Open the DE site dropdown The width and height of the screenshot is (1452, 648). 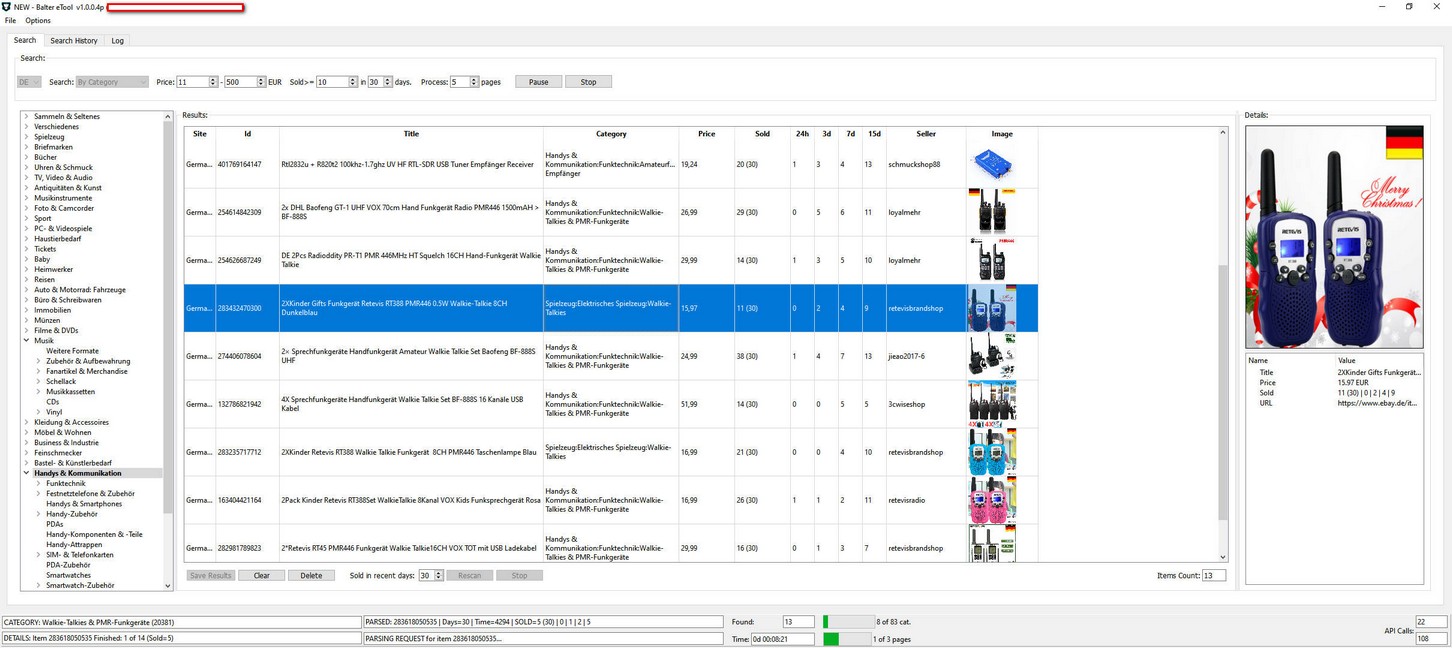click(x=28, y=82)
